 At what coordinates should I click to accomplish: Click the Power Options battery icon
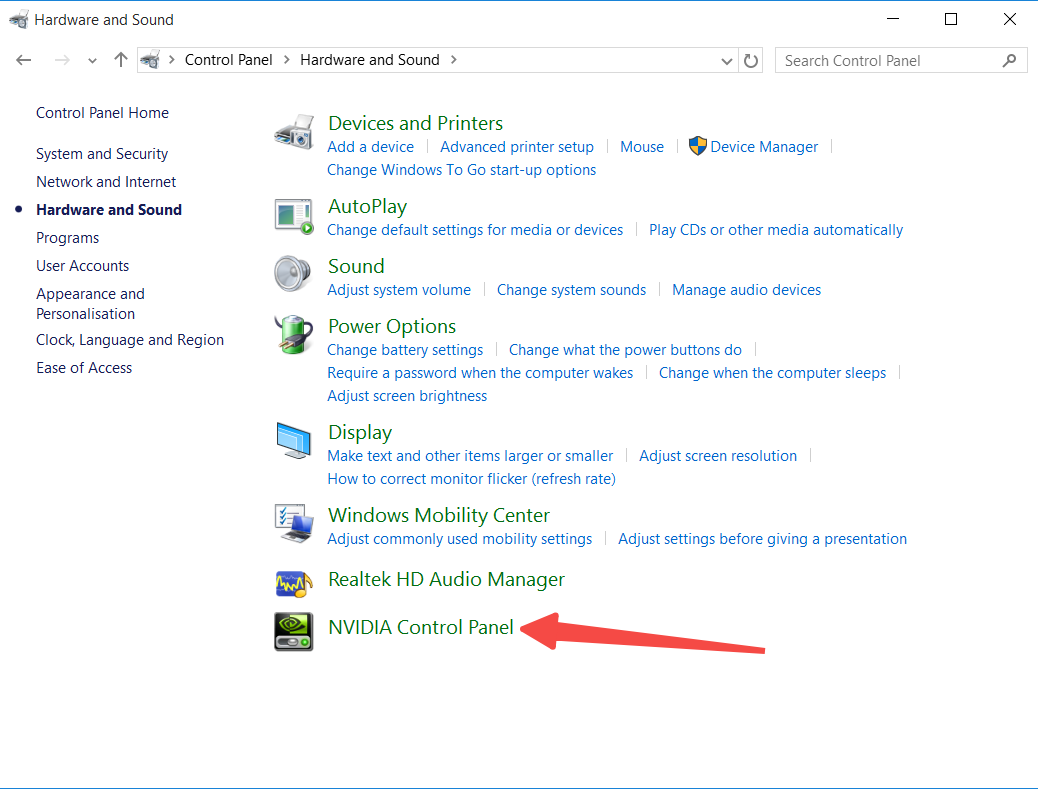[294, 334]
